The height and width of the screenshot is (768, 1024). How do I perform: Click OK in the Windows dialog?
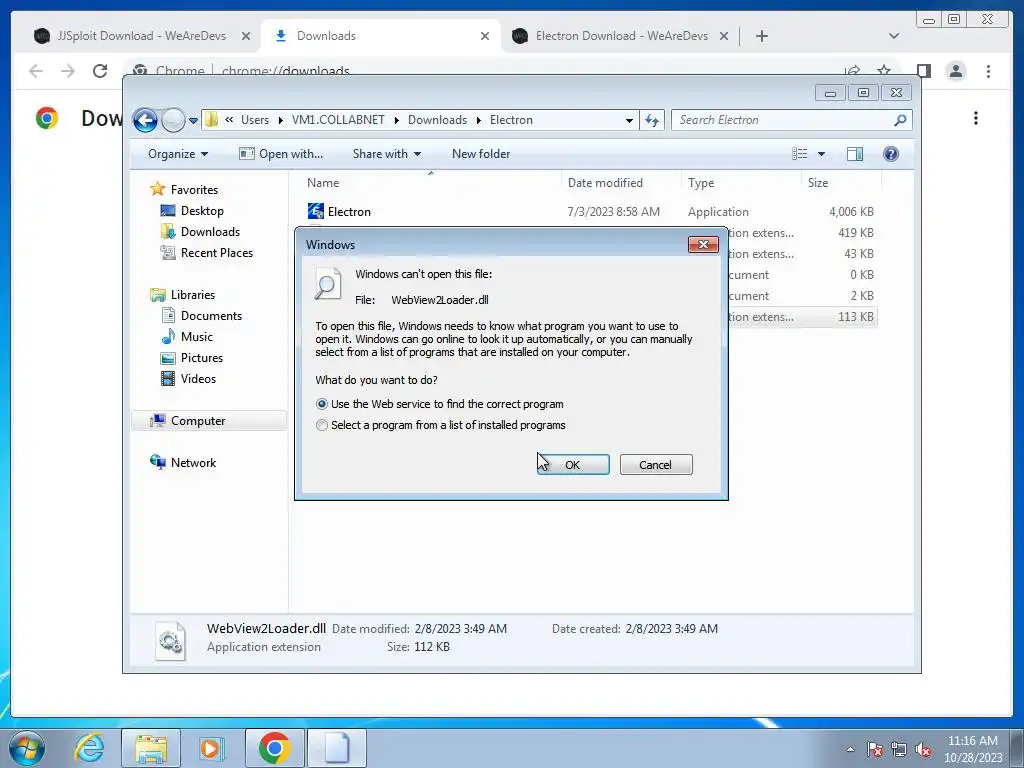pos(573,464)
